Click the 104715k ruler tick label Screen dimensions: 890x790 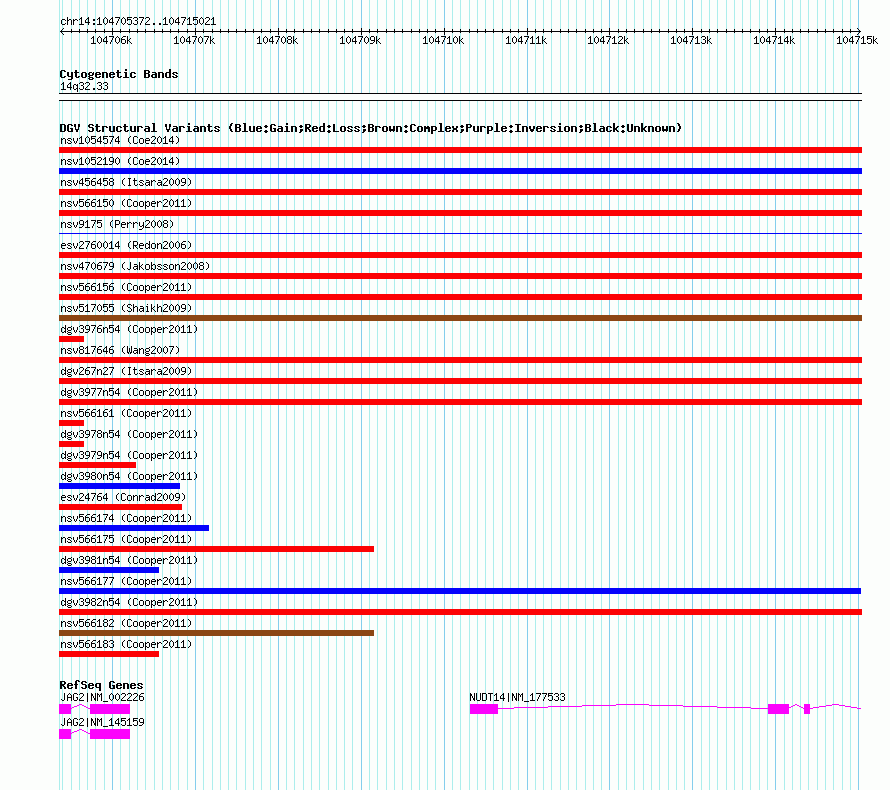coord(857,40)
